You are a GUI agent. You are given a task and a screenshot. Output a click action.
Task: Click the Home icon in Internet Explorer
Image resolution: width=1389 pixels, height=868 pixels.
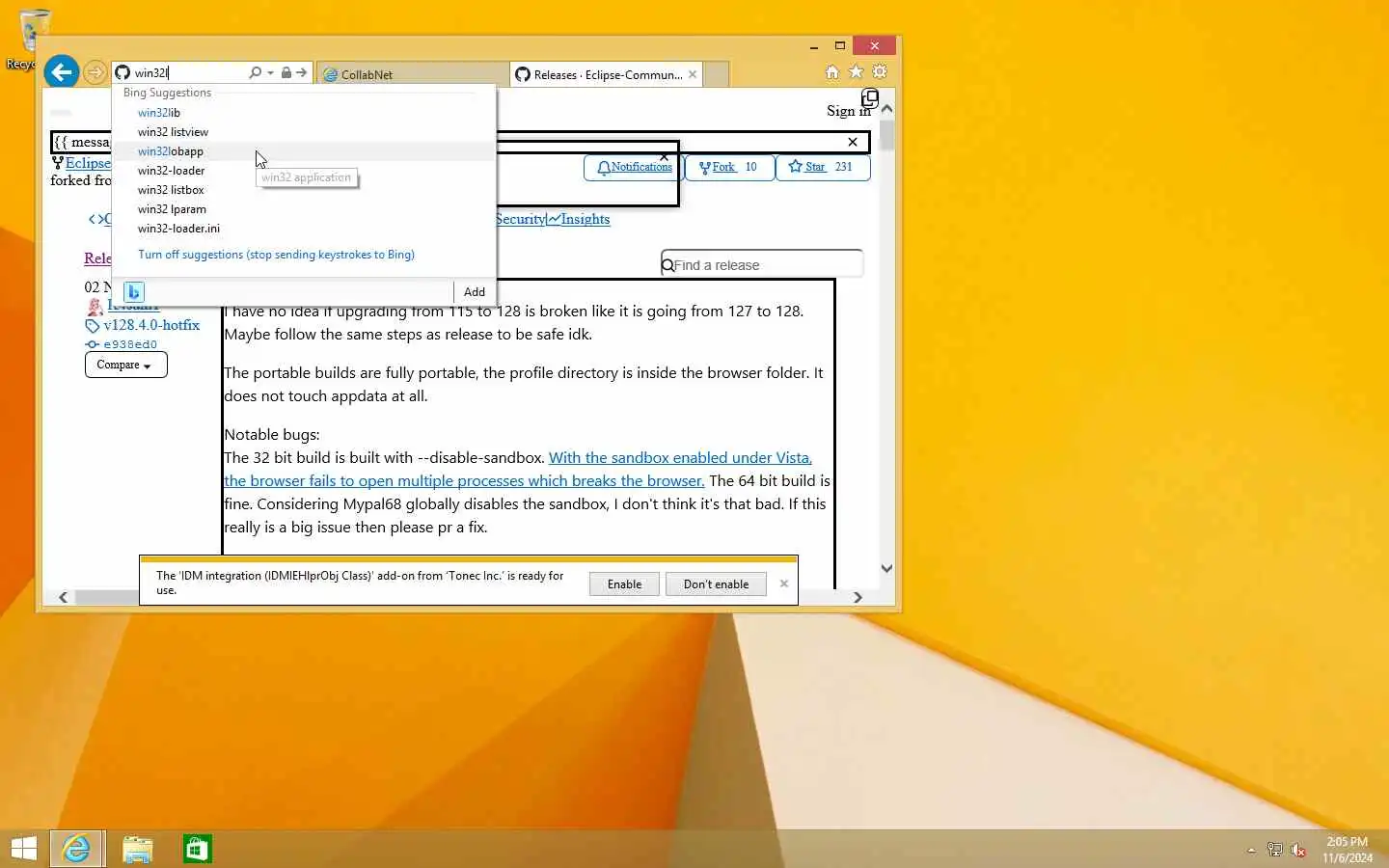click(x=832, y=72)
